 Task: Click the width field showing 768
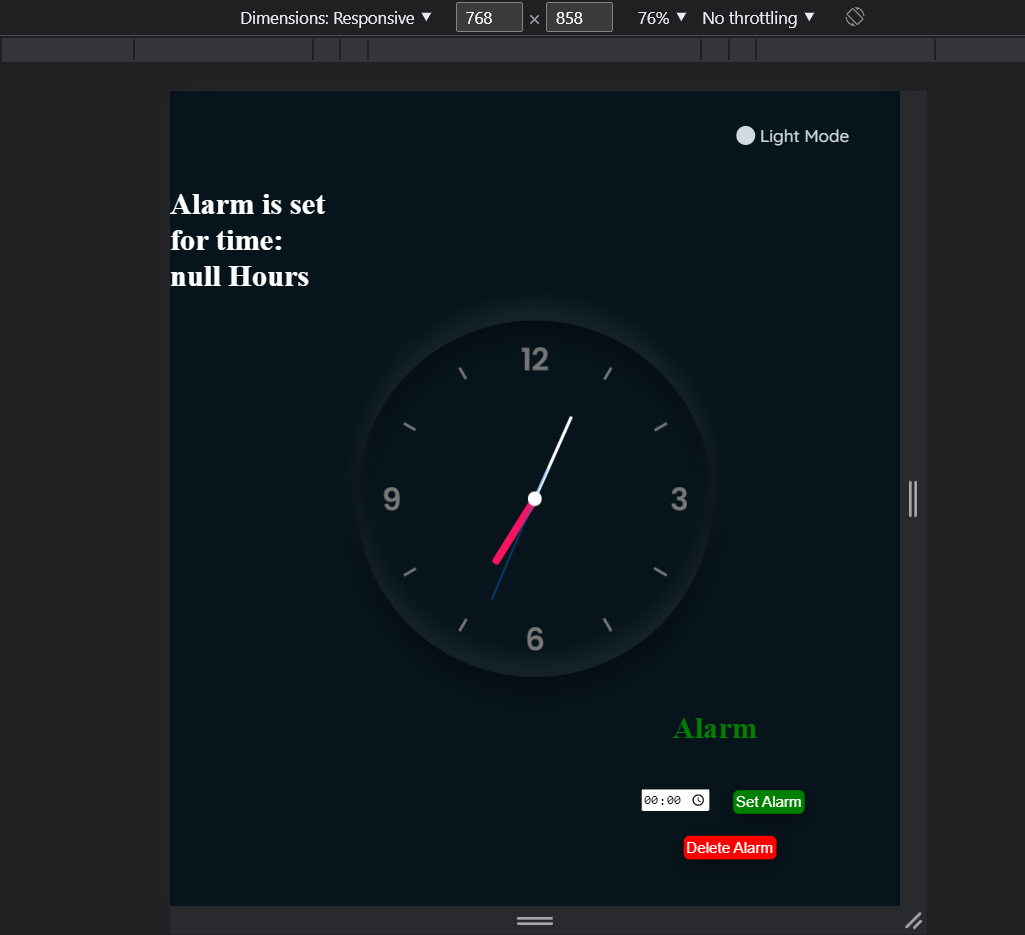click(x=489, y=17)
